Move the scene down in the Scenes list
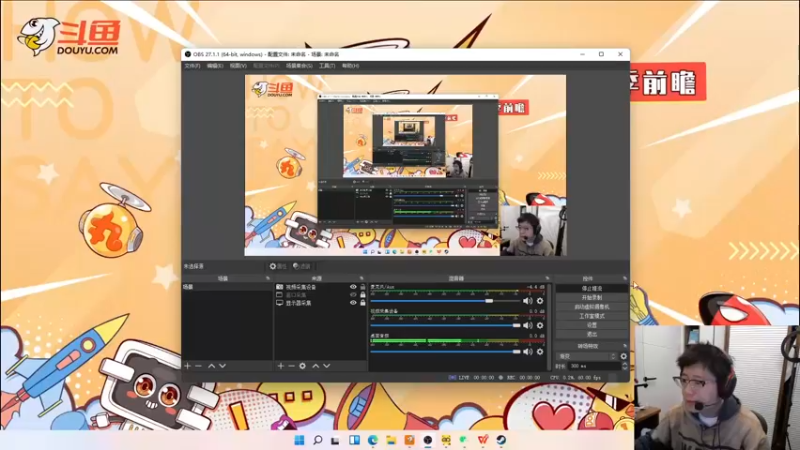Image resolution: width=800 pixels, height=450 pixels. point(222,366)
